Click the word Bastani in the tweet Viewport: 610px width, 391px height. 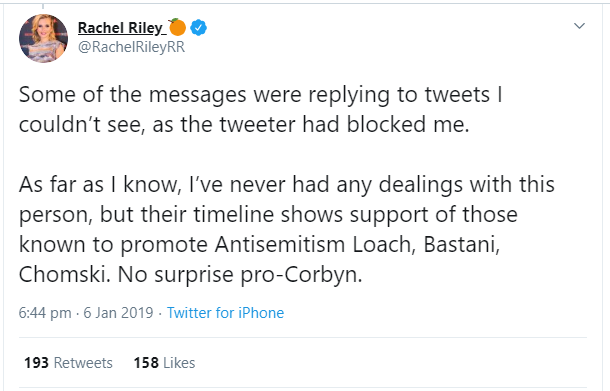click(x=462, y=244)
